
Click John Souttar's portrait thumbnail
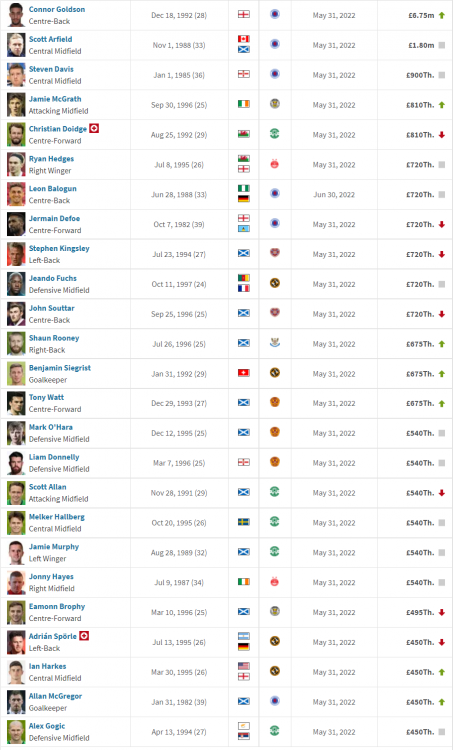[16, 314]
